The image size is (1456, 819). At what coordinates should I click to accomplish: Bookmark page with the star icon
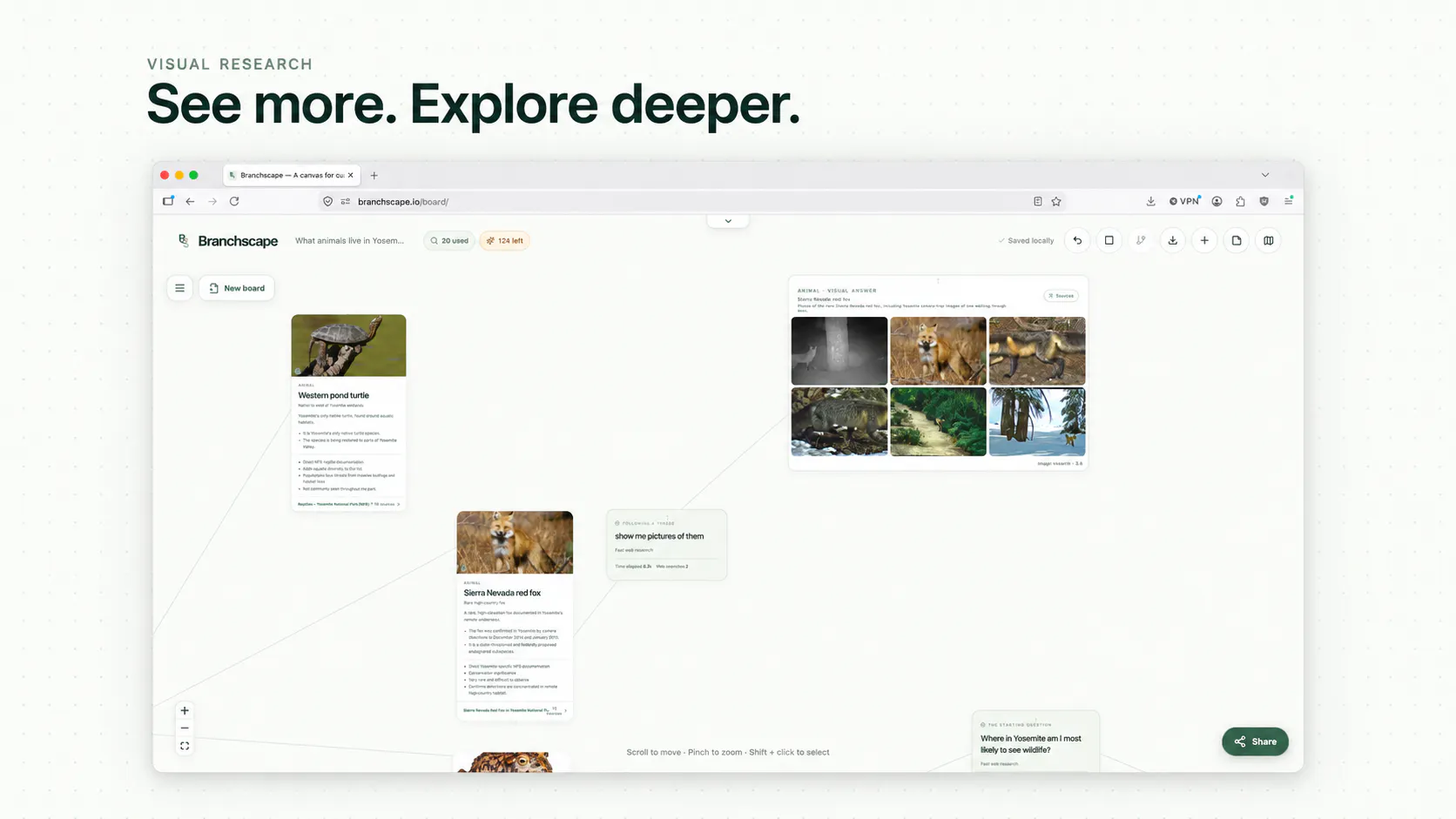click(1056, 201)
